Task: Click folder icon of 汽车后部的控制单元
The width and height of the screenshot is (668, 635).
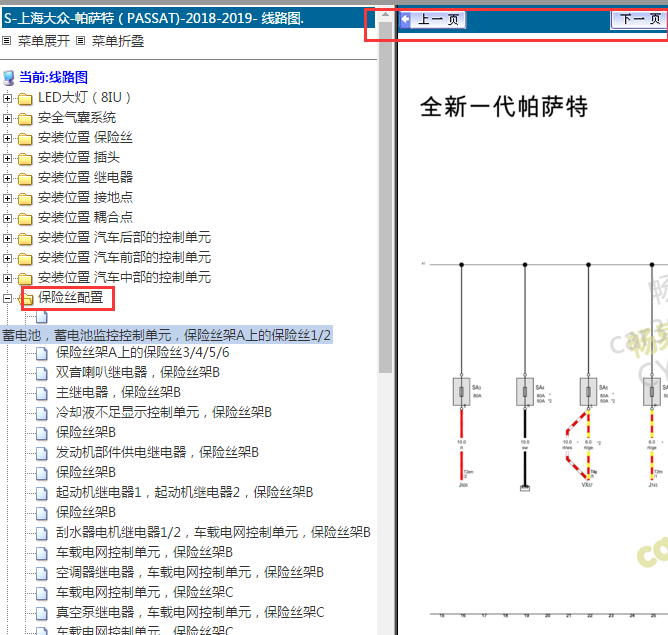Action: [x=25, y=239]
